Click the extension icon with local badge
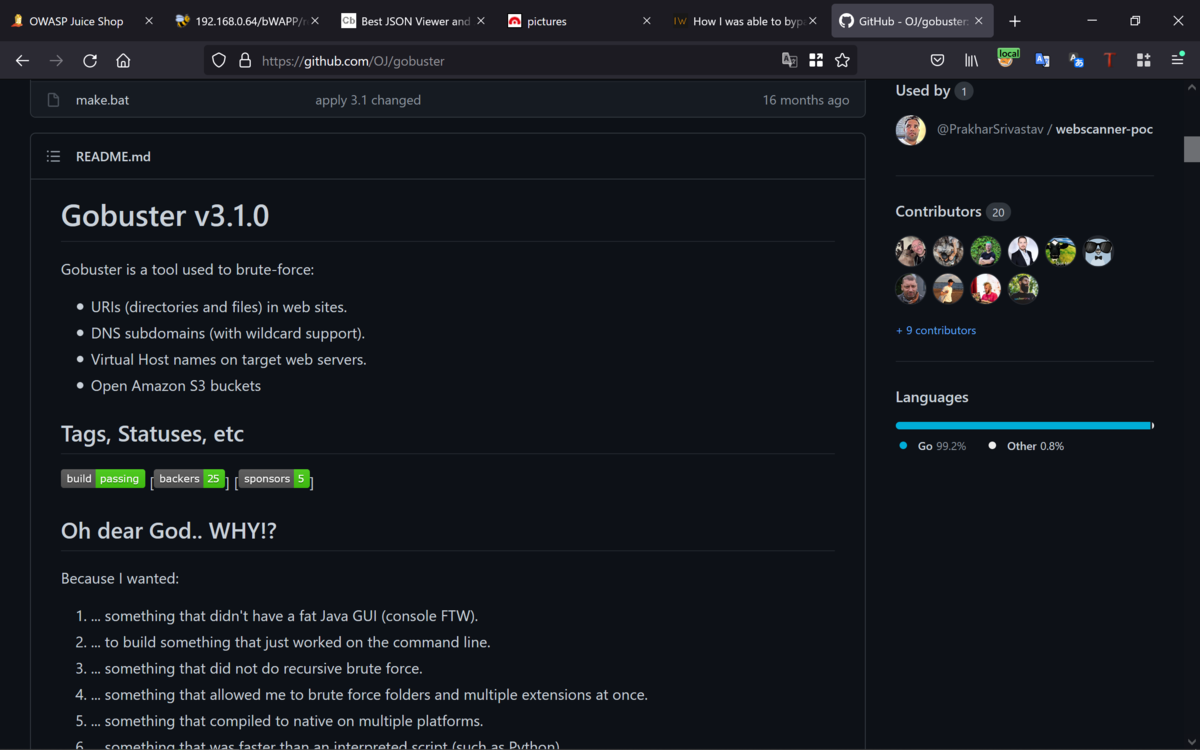Image resolution: width=1200 pixels, height=750 pixels. click(x=1007, y=58)
